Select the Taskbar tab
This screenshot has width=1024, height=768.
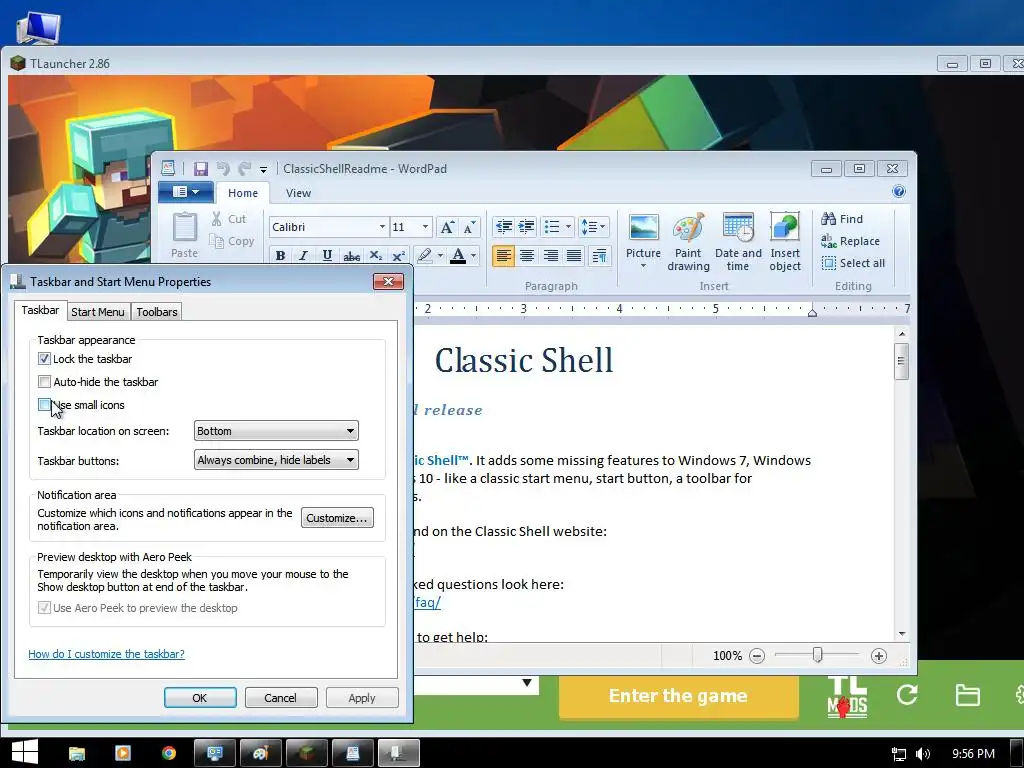[40, 310]
